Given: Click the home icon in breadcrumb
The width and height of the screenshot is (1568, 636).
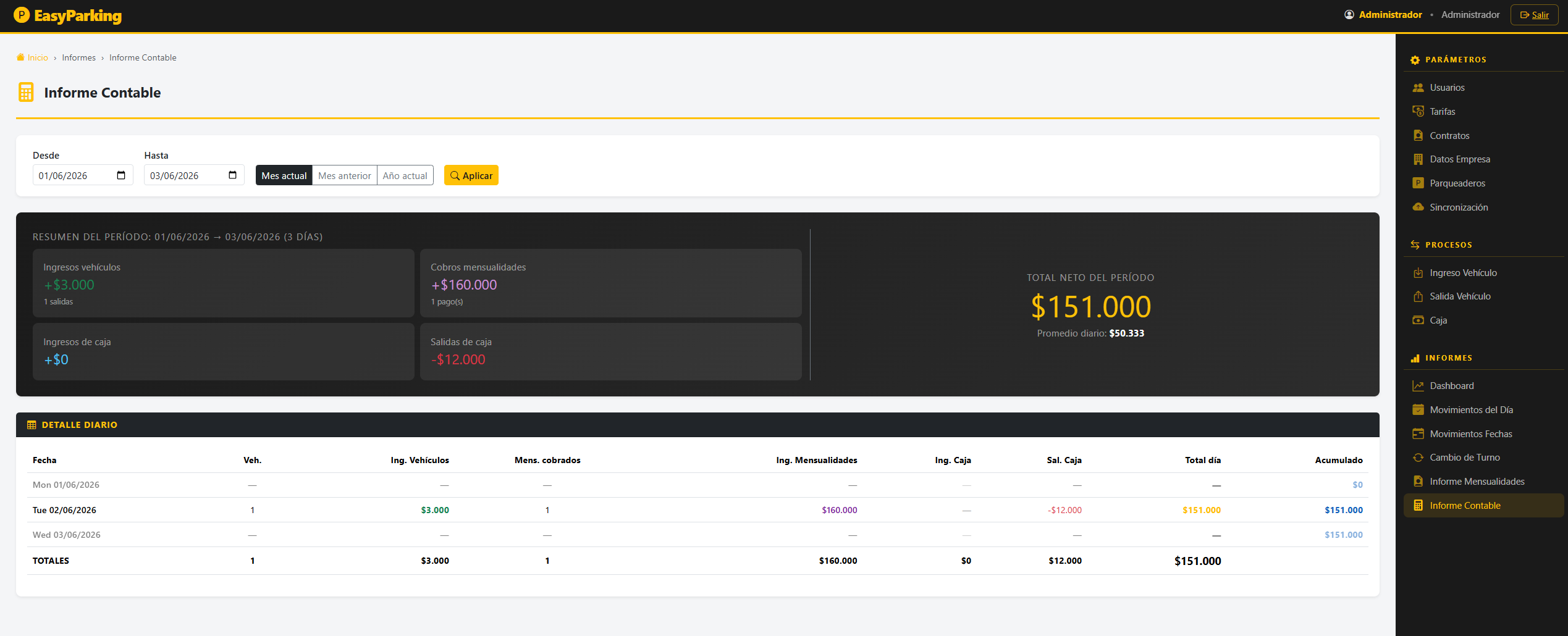Looking at the screenshot, I should [x=20, y=57].
